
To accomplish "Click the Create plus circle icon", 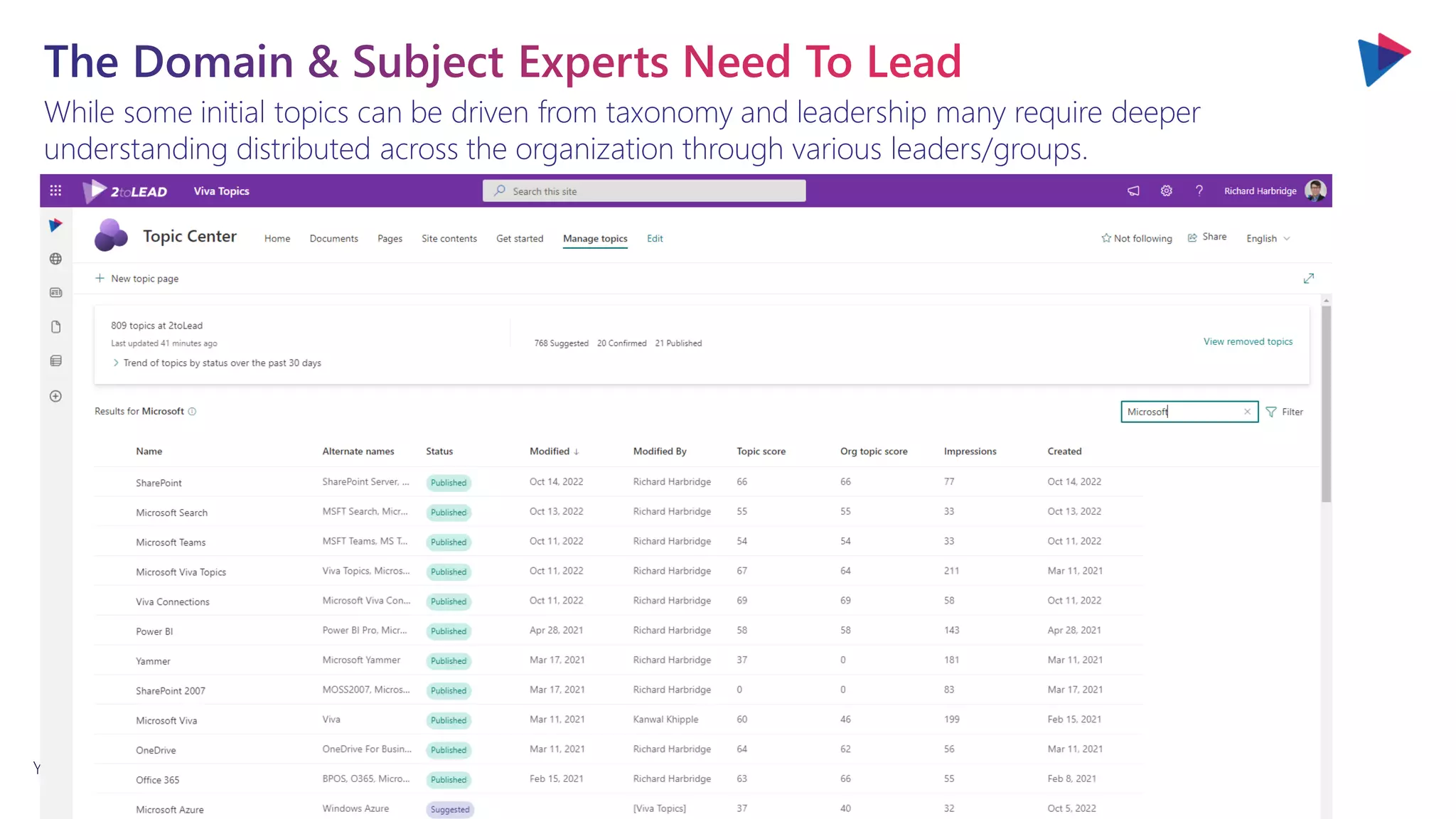I will tap(55, 396).
